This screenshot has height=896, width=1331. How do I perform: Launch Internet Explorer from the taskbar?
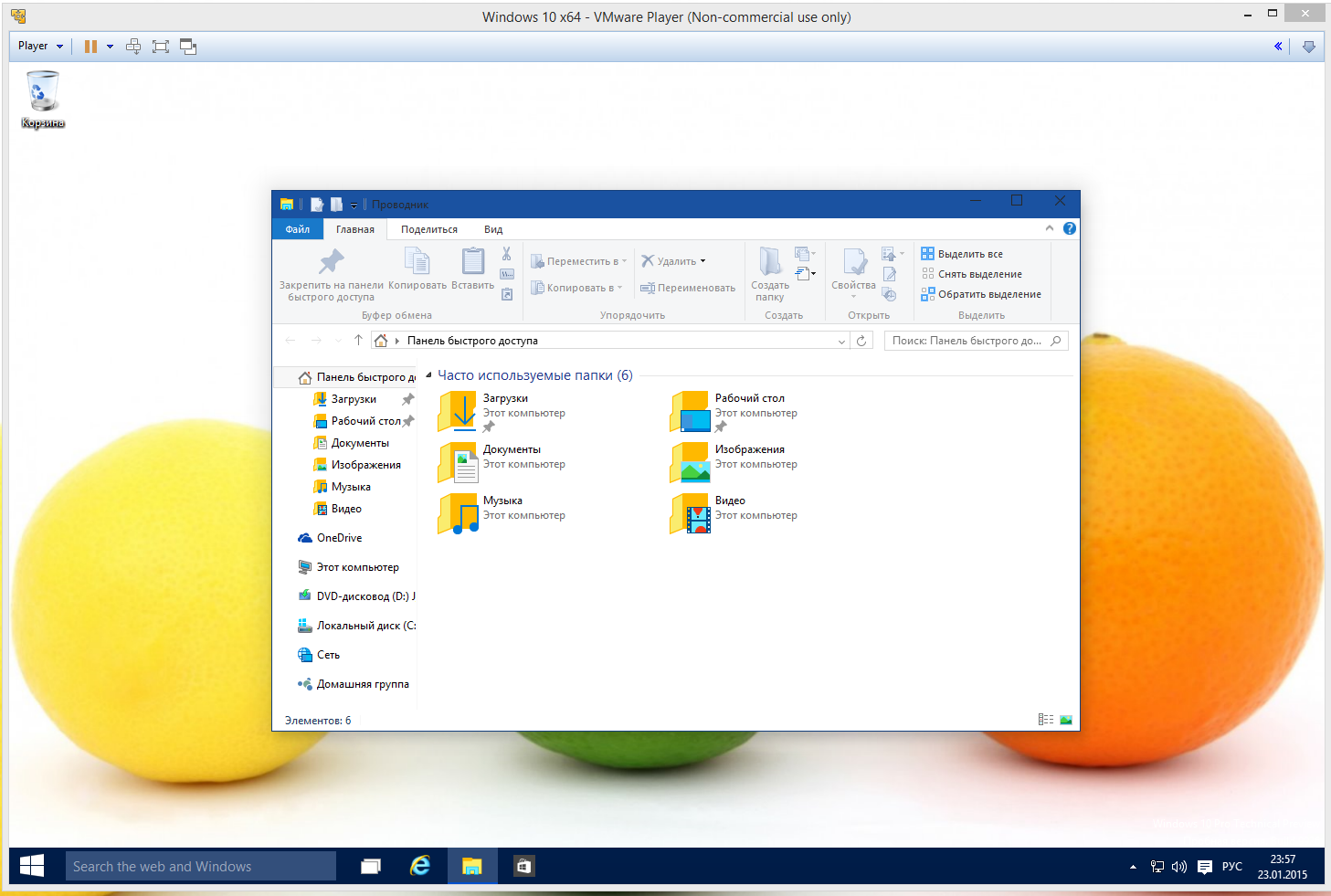point(420,866)
